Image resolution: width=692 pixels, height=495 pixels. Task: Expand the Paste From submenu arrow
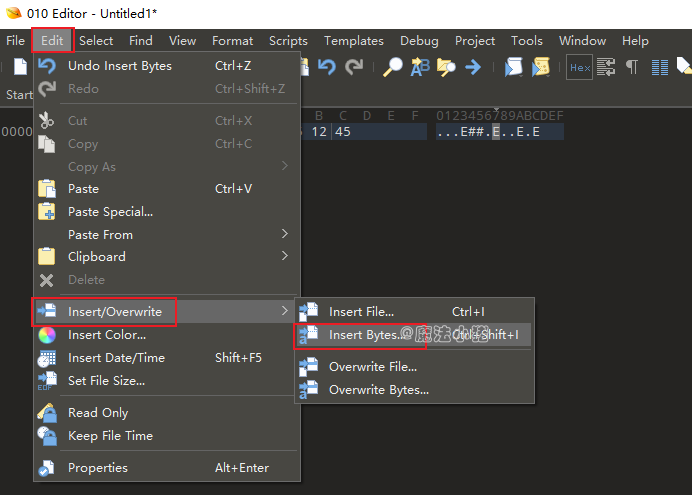click(x=285, y=234)
